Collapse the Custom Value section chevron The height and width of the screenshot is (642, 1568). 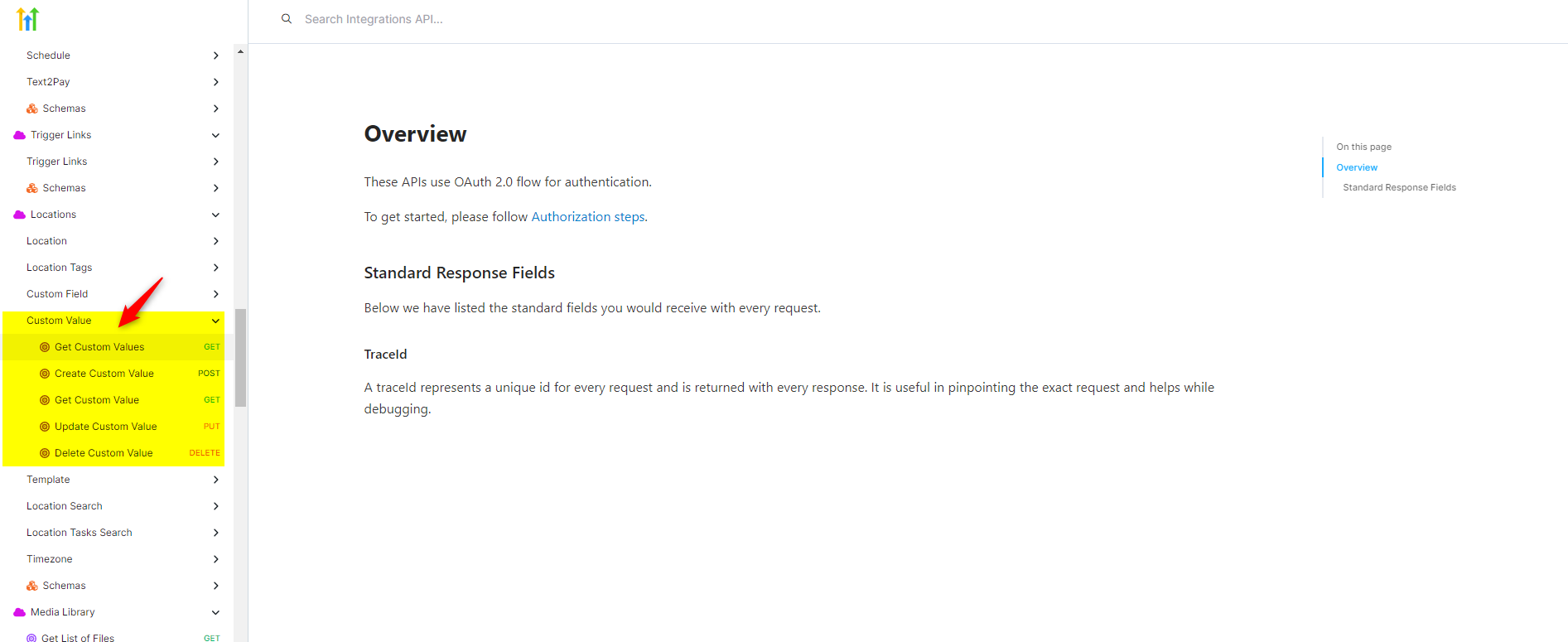(x=215, y=321)
